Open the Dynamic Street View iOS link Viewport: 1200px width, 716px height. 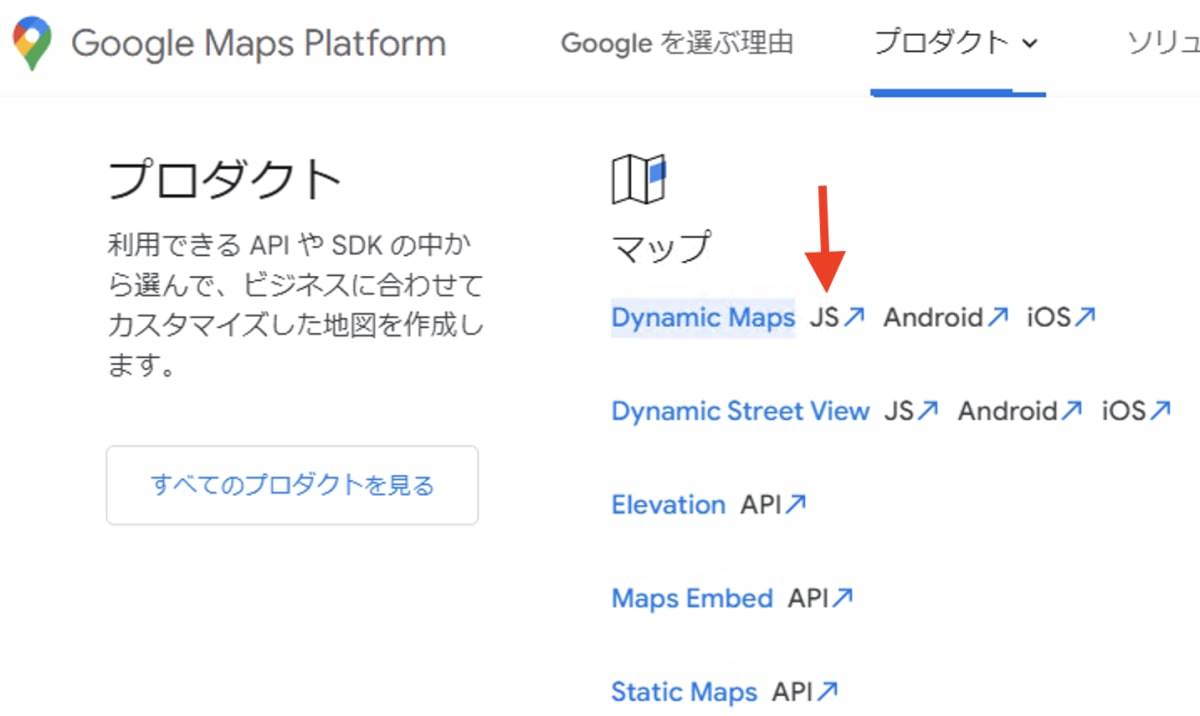1136,411
